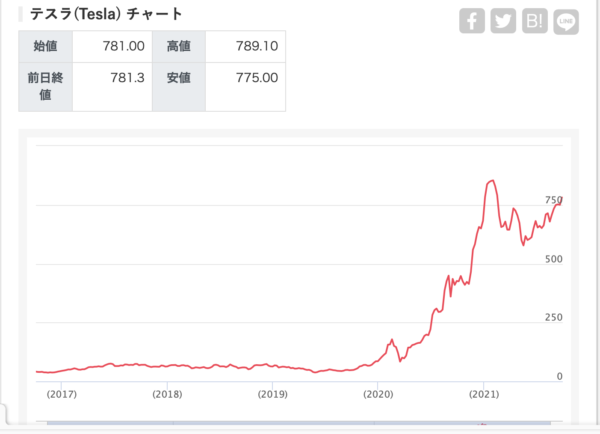The image size is (600, 434).
Task: Click the 2021 peak of the price line
Action: coord(490,181)
